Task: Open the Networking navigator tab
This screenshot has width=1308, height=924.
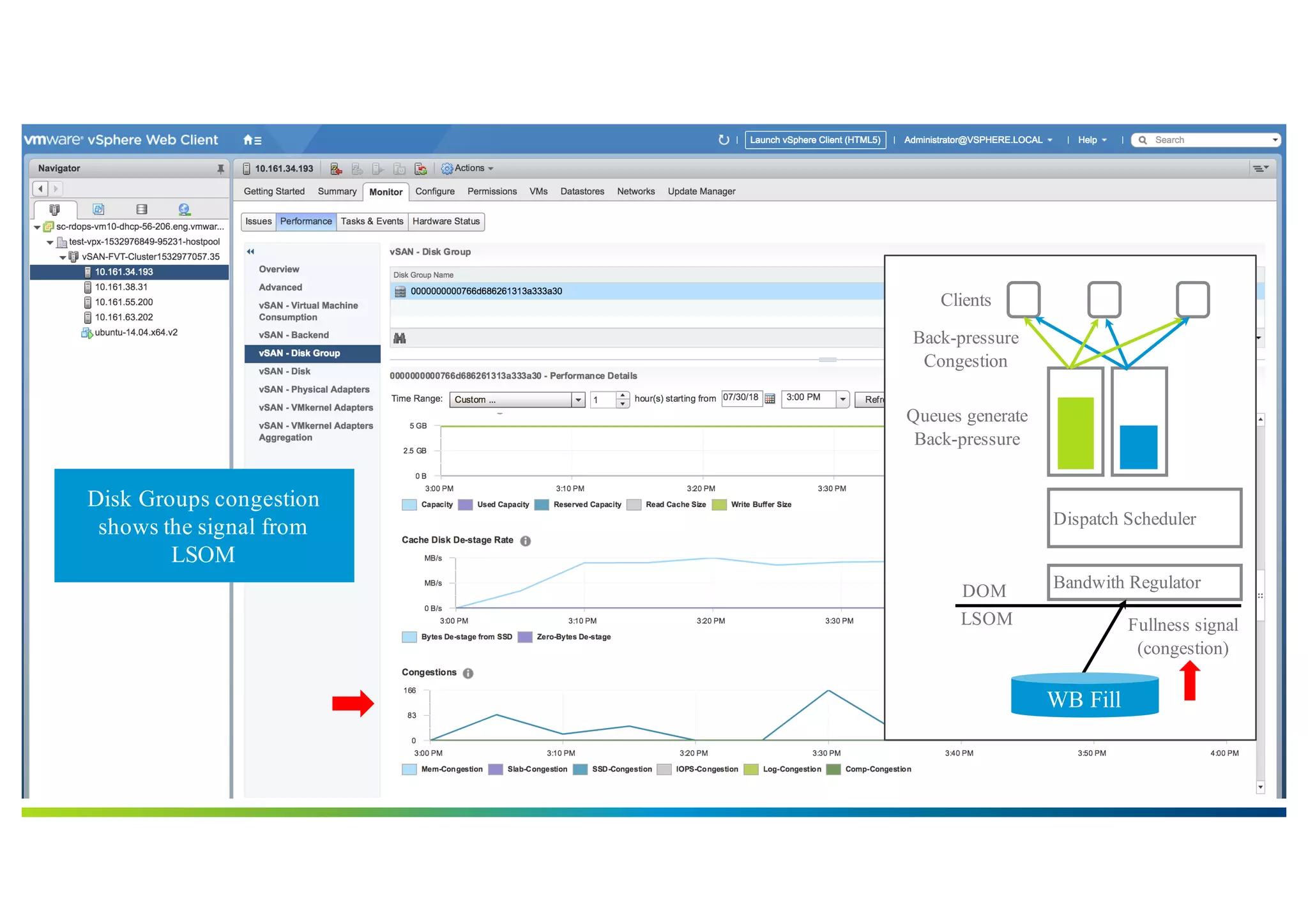Action: coord(185,209)
